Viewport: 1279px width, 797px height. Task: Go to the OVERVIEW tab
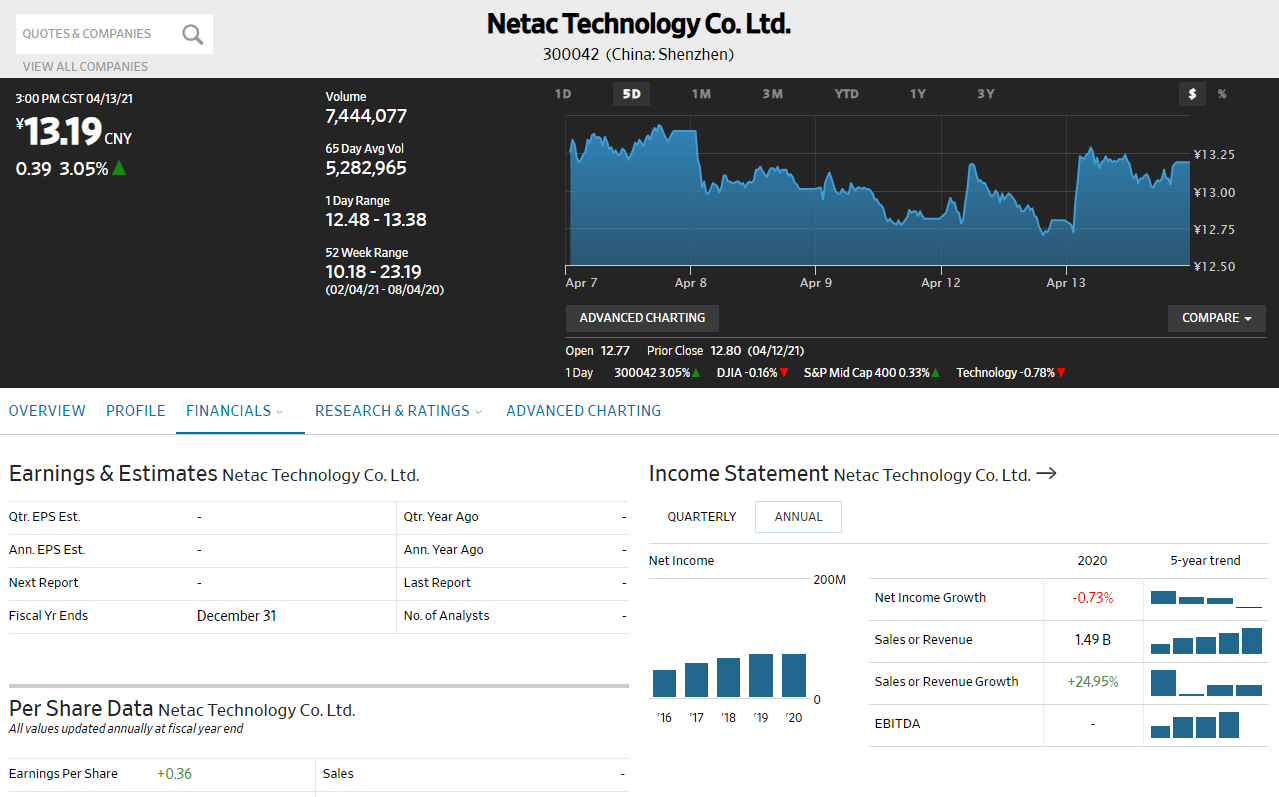pyautogui.click(x=47, y=411)
